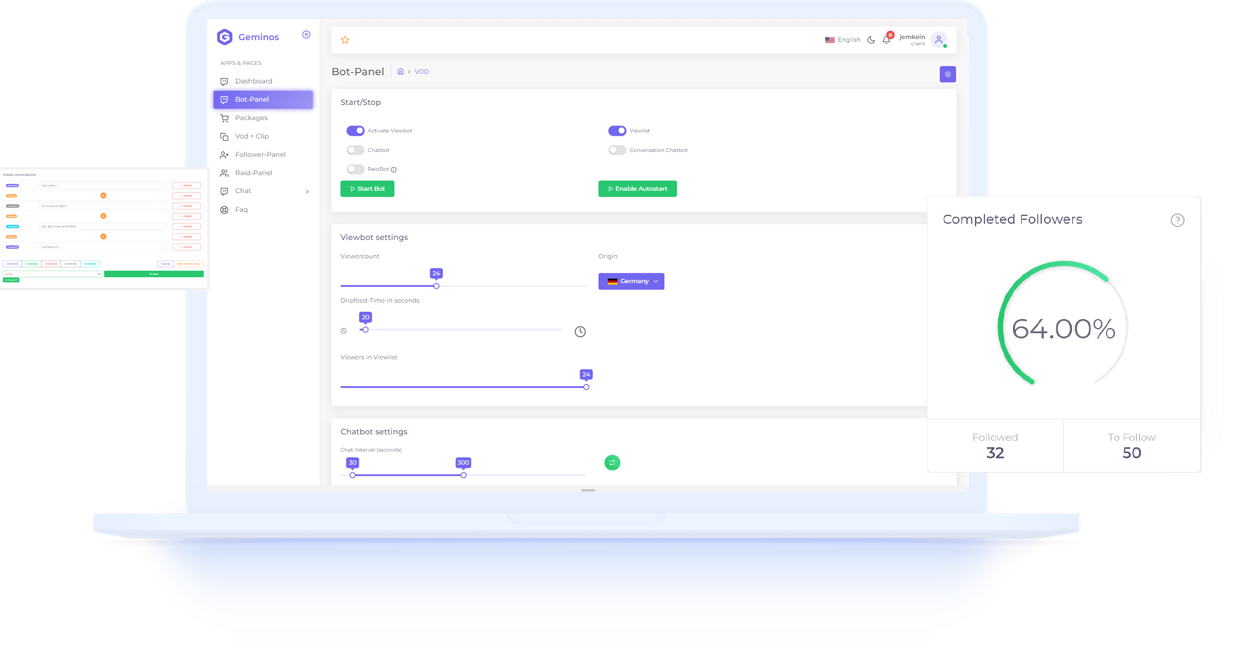Click the purple settings gear button
This screenshot has width=1238, height=654.
tap(947, 74)
